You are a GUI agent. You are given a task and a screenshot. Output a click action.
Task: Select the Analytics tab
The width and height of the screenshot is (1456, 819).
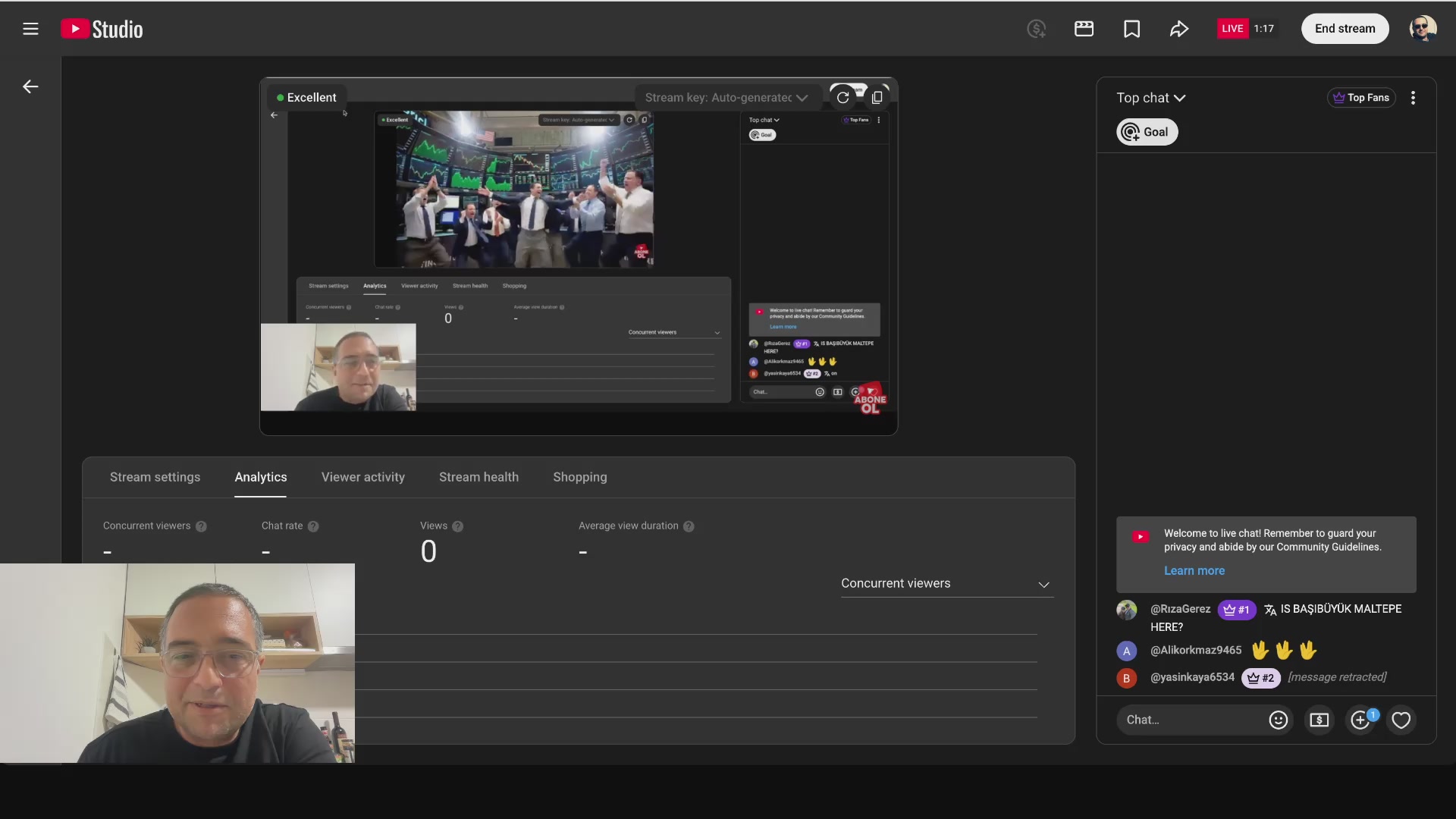coord(261,477)
